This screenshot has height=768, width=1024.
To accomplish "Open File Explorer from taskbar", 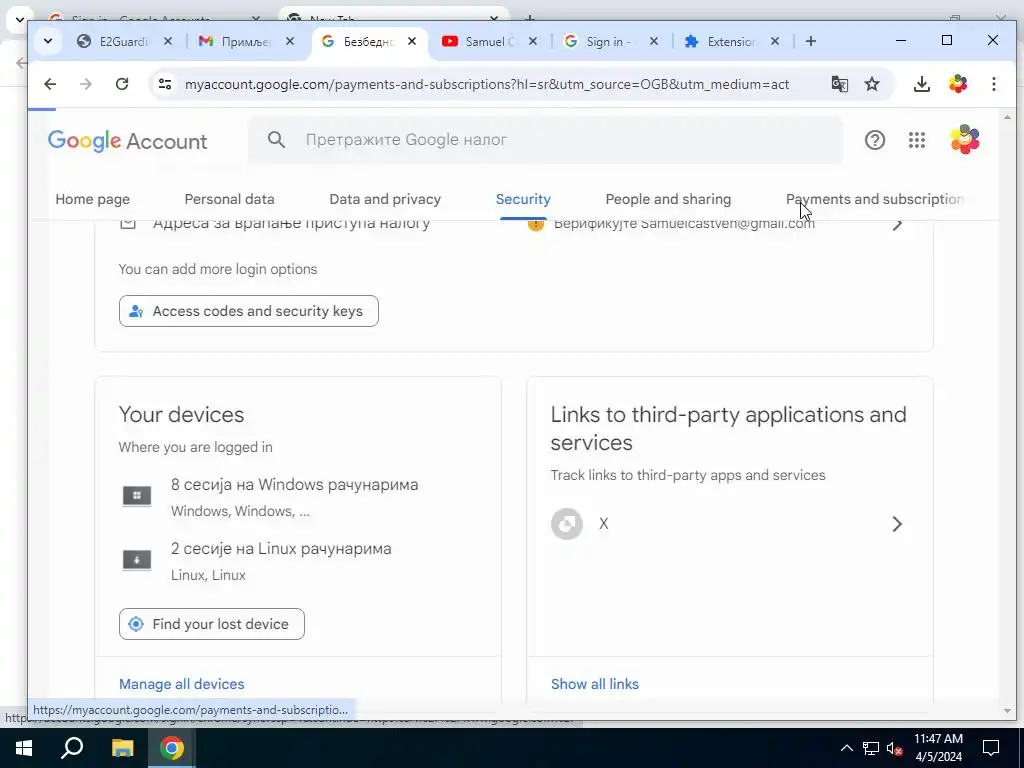I will point(122,748).
